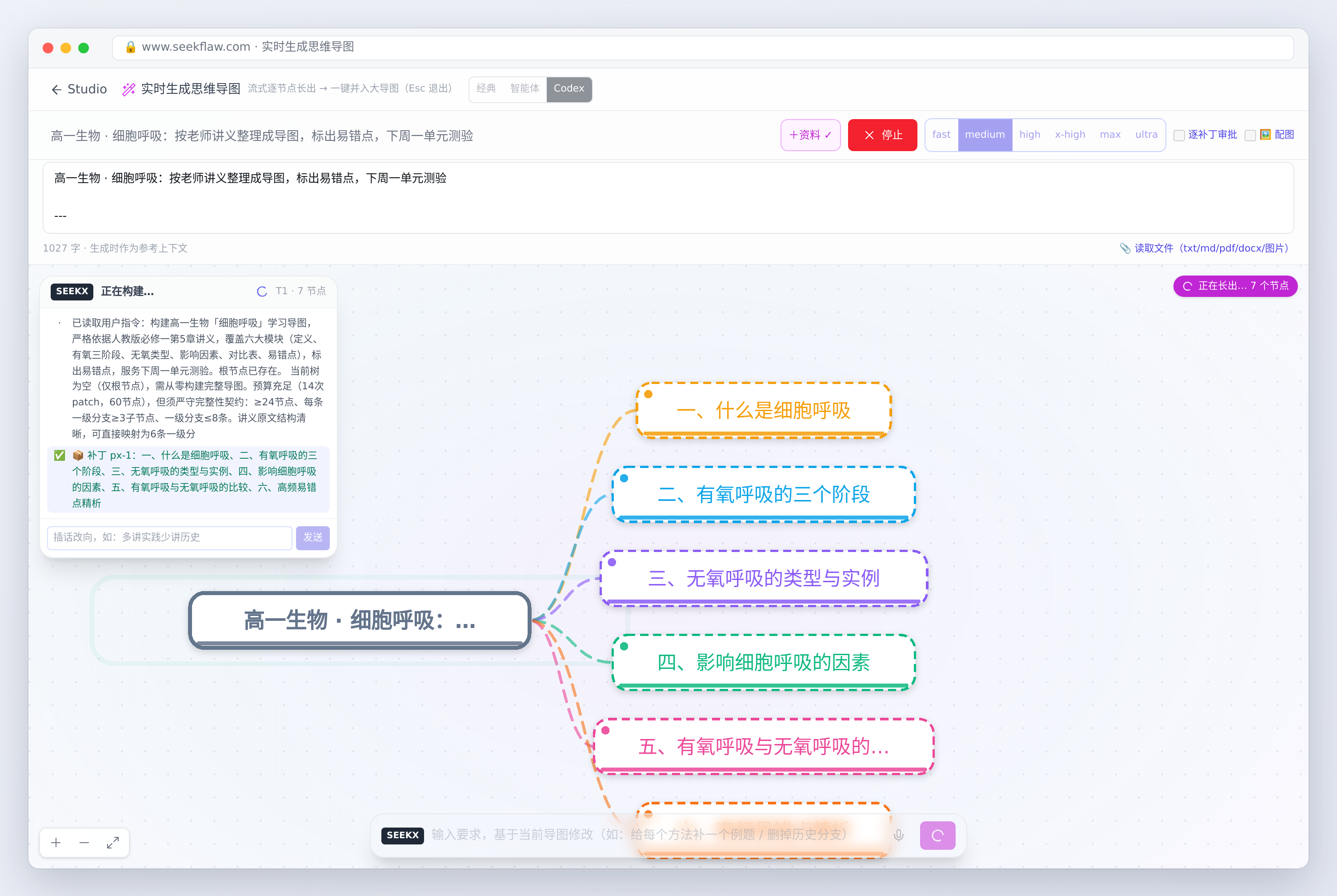Click blue dot on 有氧呼吸的三个阶段 node
The image size is (1337, 896).
[624, 478]
